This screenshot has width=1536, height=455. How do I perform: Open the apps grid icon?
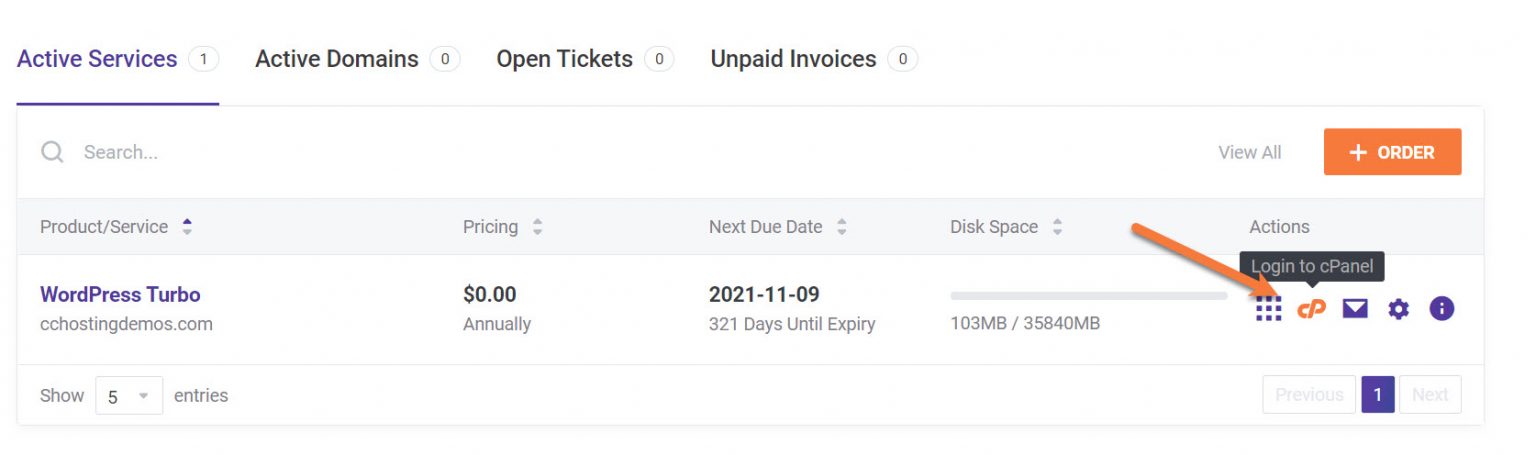point(1268,309)
